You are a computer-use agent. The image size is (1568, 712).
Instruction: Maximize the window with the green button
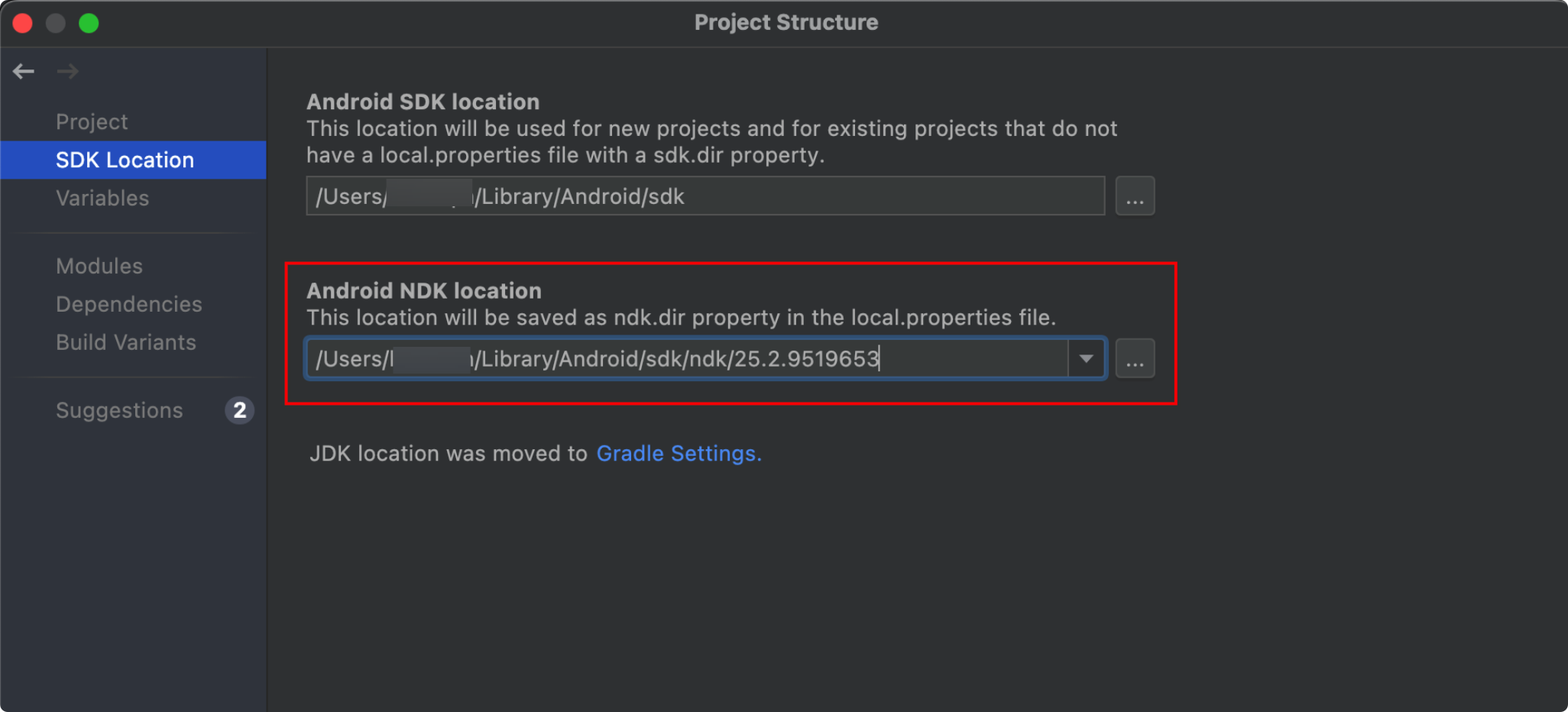point(89,24)
